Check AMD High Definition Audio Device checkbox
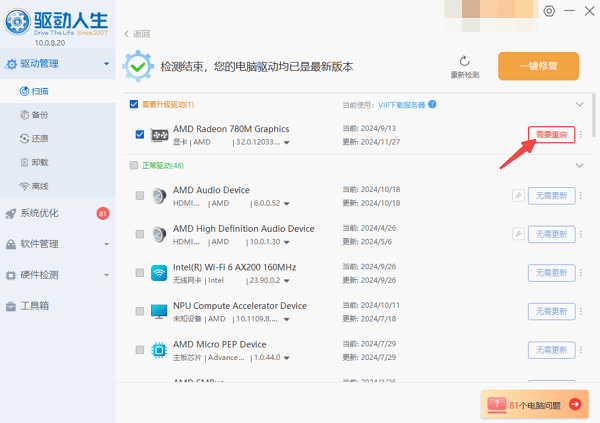The height and width of the screenshot is (423, 600). pos(140,234)
